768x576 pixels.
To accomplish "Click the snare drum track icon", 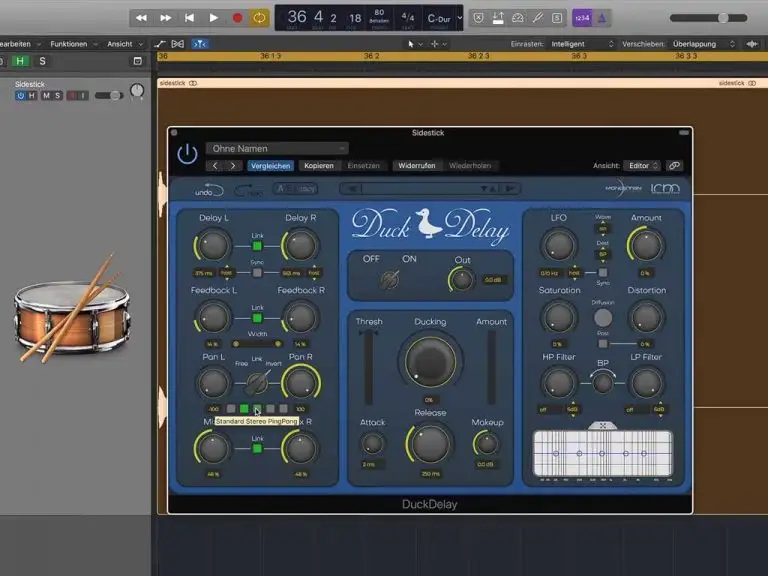I will (72, 309).
